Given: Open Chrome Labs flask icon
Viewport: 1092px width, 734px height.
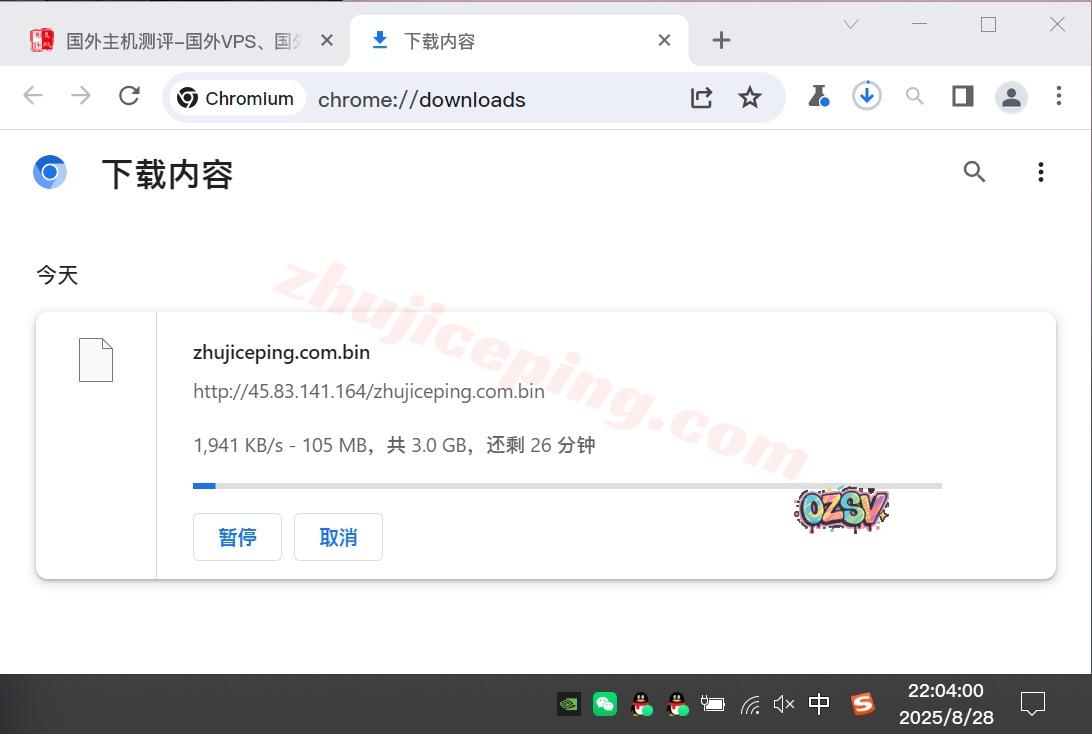Looking at the screenshot, I should point(818,96).
